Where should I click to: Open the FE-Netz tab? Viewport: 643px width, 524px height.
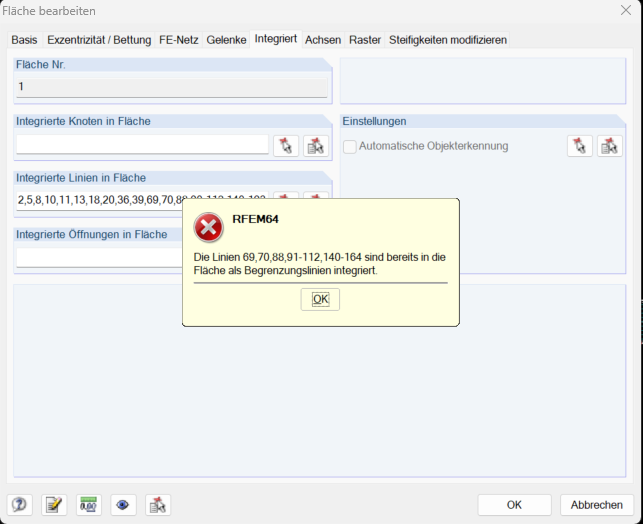tap(178, 40)
